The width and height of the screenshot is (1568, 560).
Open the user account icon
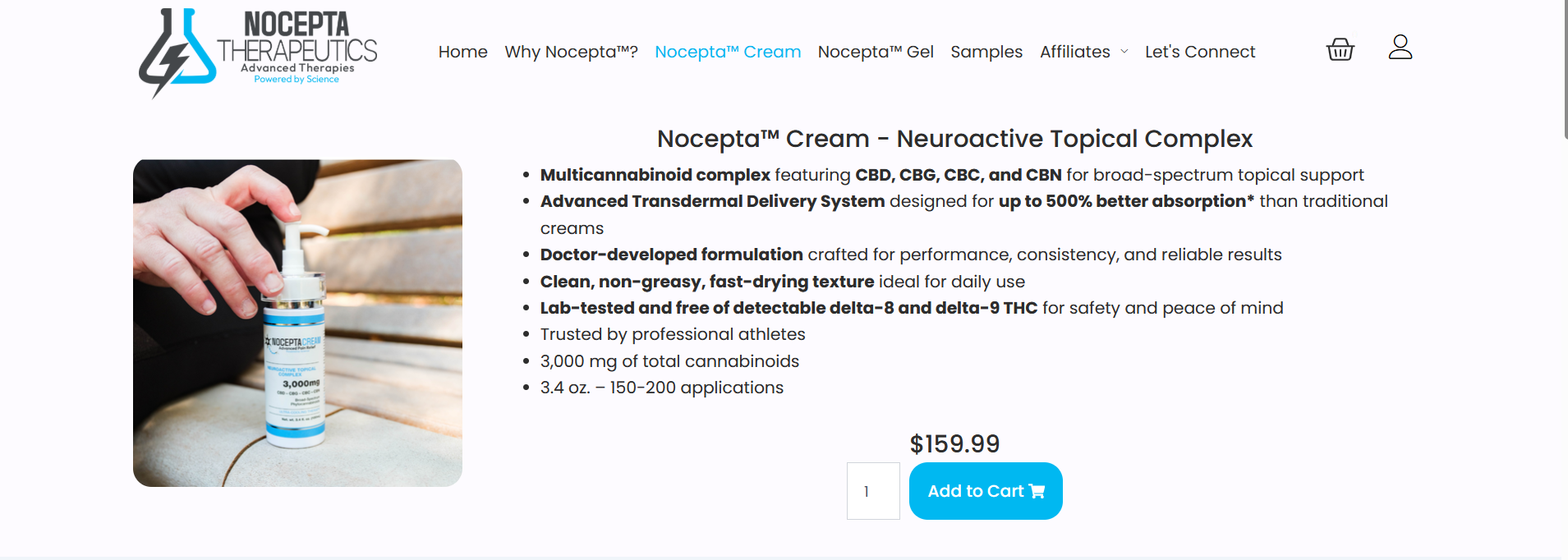[1400, 48]
